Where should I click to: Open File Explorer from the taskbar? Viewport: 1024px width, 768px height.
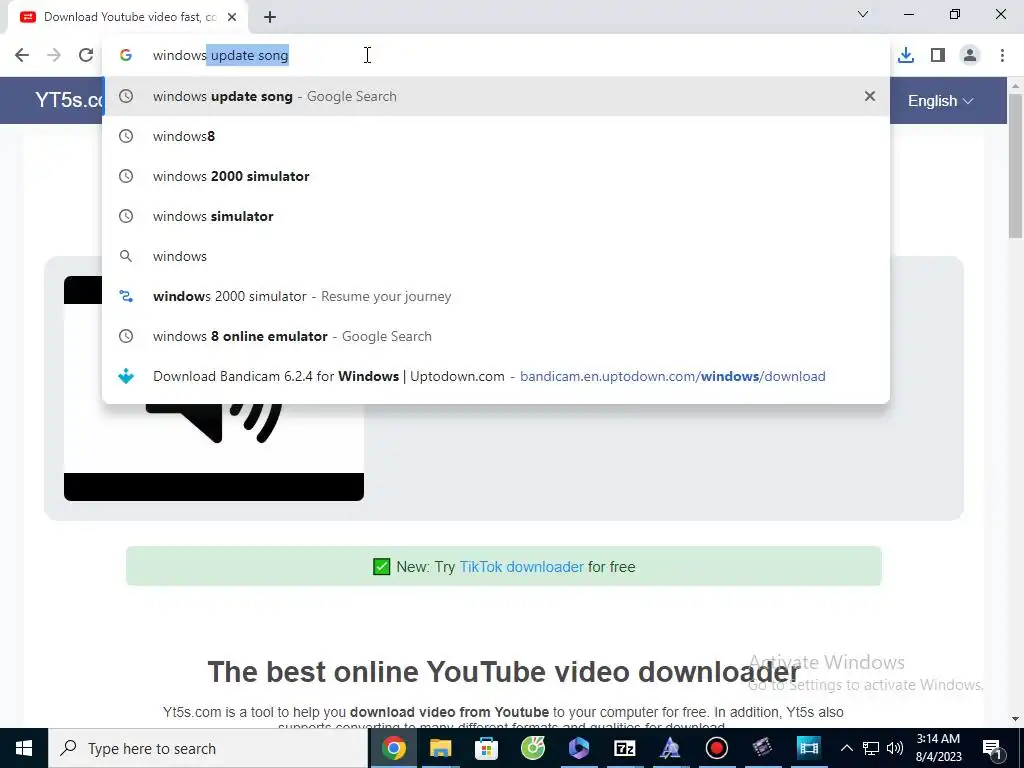point(440,748)
